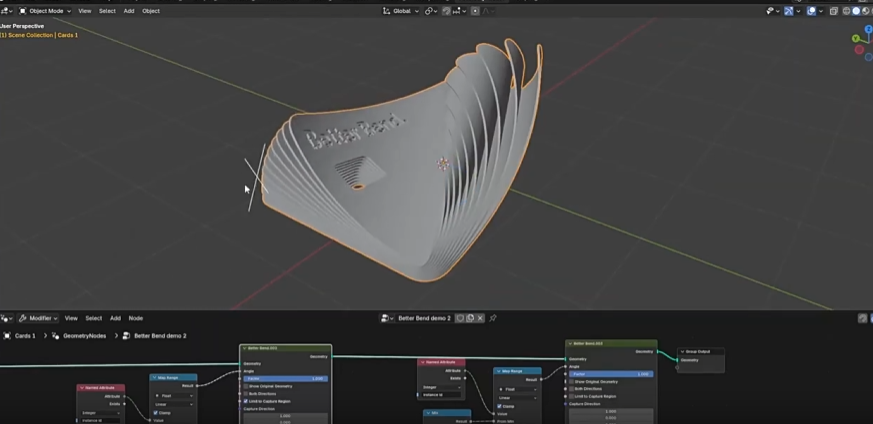Screen dimensions: 873x424
Task: Click the node group browse icon
Action: tap(387, 318)
